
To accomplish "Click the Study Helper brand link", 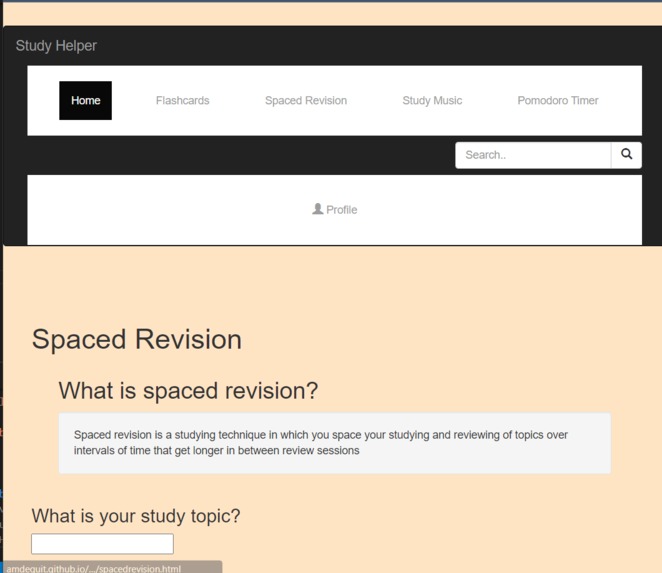I will click(x=56, y=46).
